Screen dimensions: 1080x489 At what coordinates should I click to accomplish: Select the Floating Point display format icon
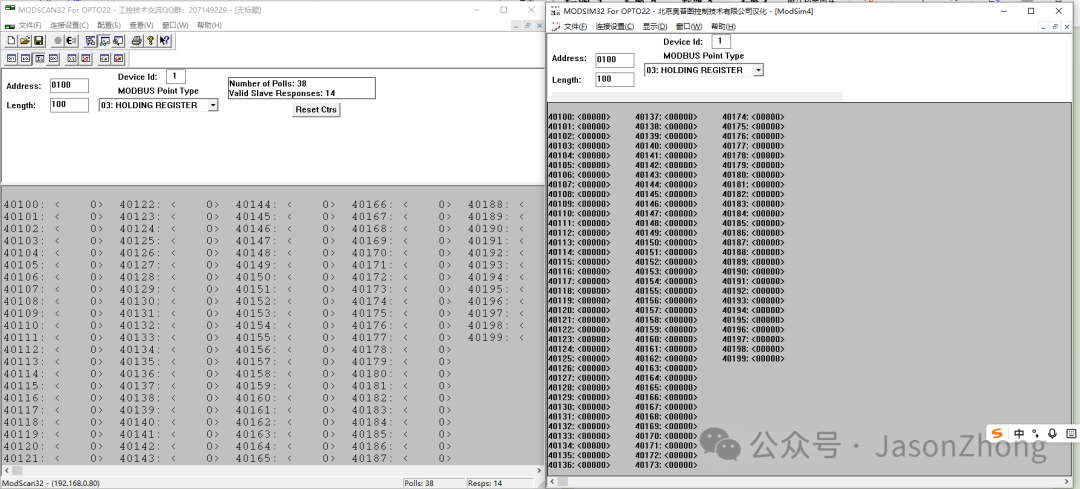pos(72,59)
